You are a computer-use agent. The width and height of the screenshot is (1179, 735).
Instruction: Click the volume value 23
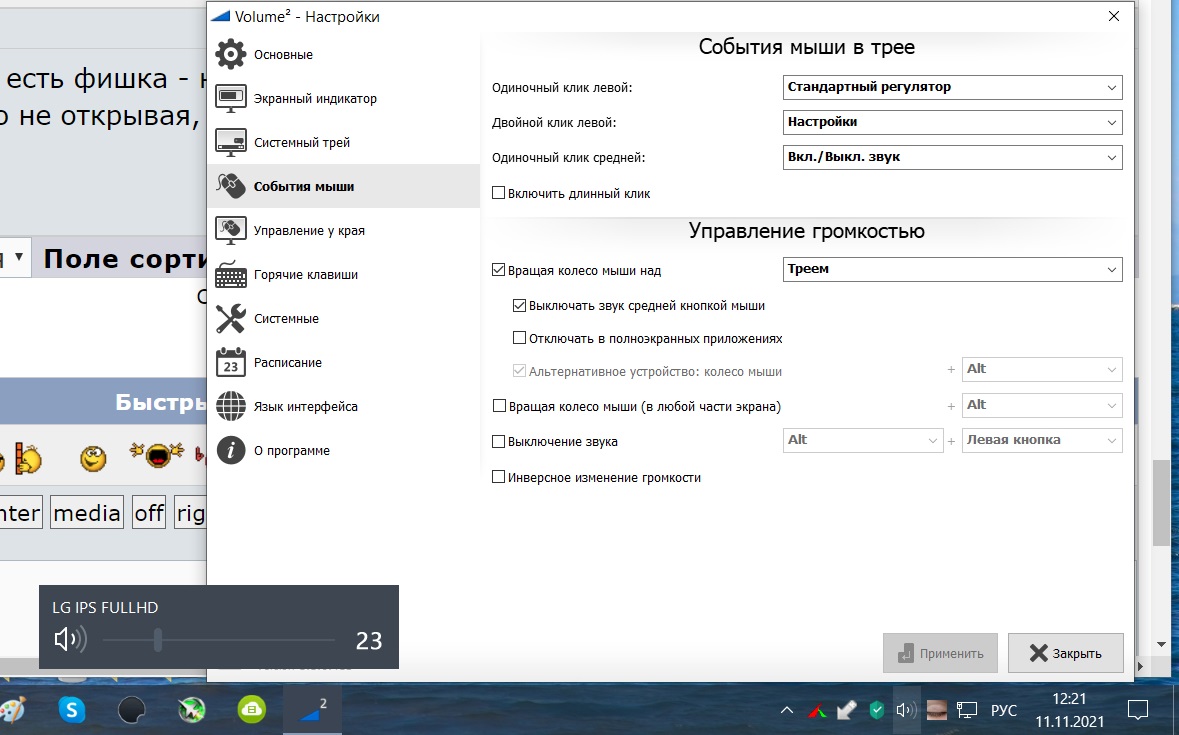coord(368,640)
